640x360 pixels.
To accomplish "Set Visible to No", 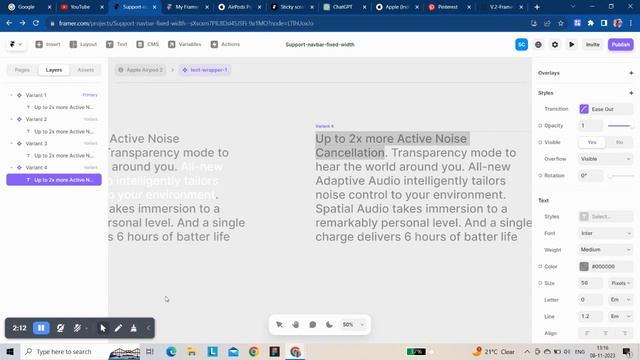I will (x=619, y=142).
